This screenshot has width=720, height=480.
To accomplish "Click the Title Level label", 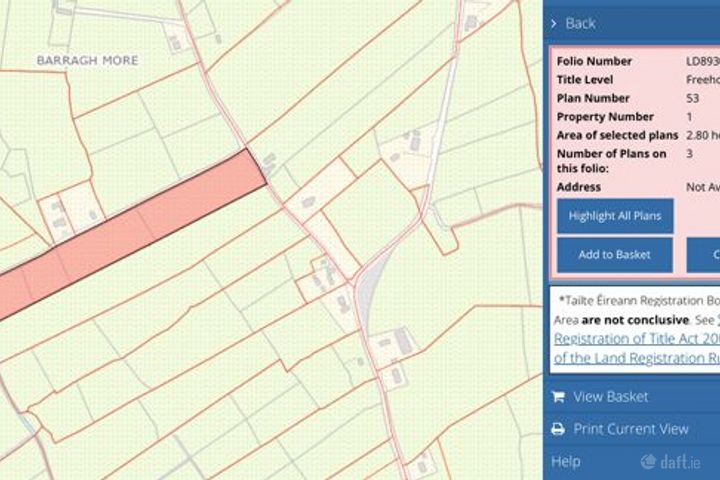I will point(585,79).
